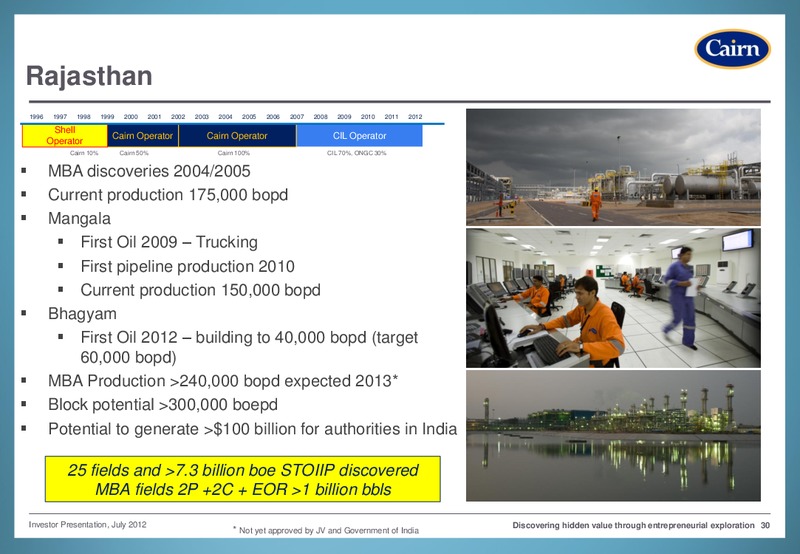Click the Cairn logo
Image resolution: width=800 pixels, height=554 pixels.
click(x=732, y=48)
